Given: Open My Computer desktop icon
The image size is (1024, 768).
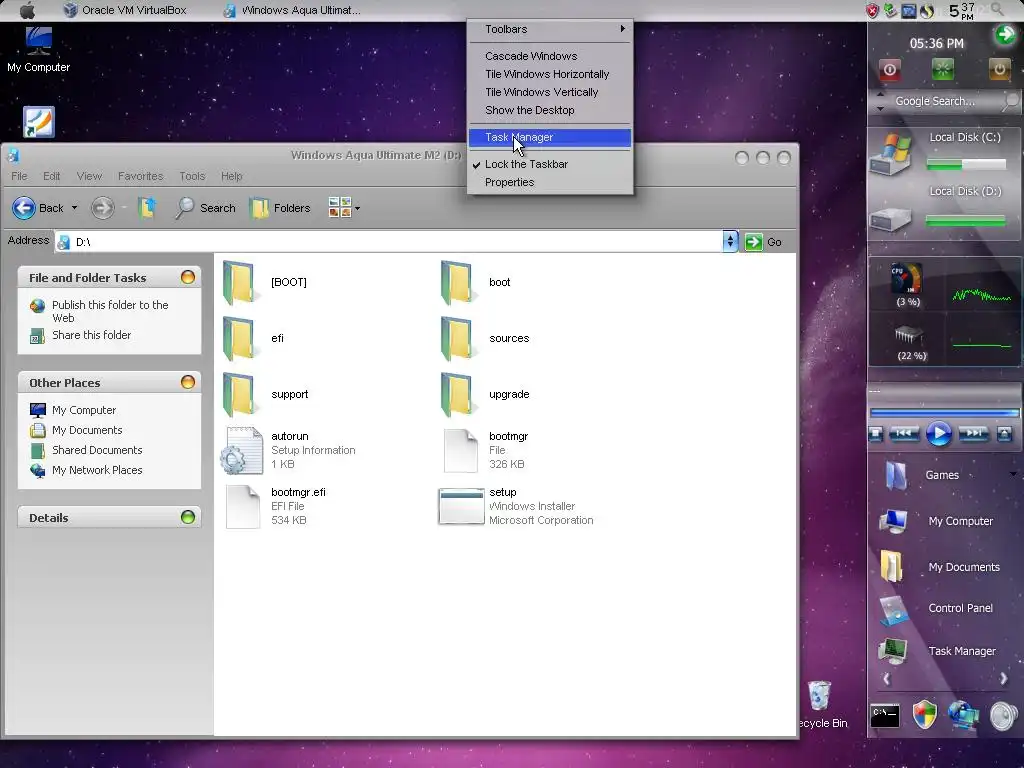Looking at the screenshot, I should [39, 50].
